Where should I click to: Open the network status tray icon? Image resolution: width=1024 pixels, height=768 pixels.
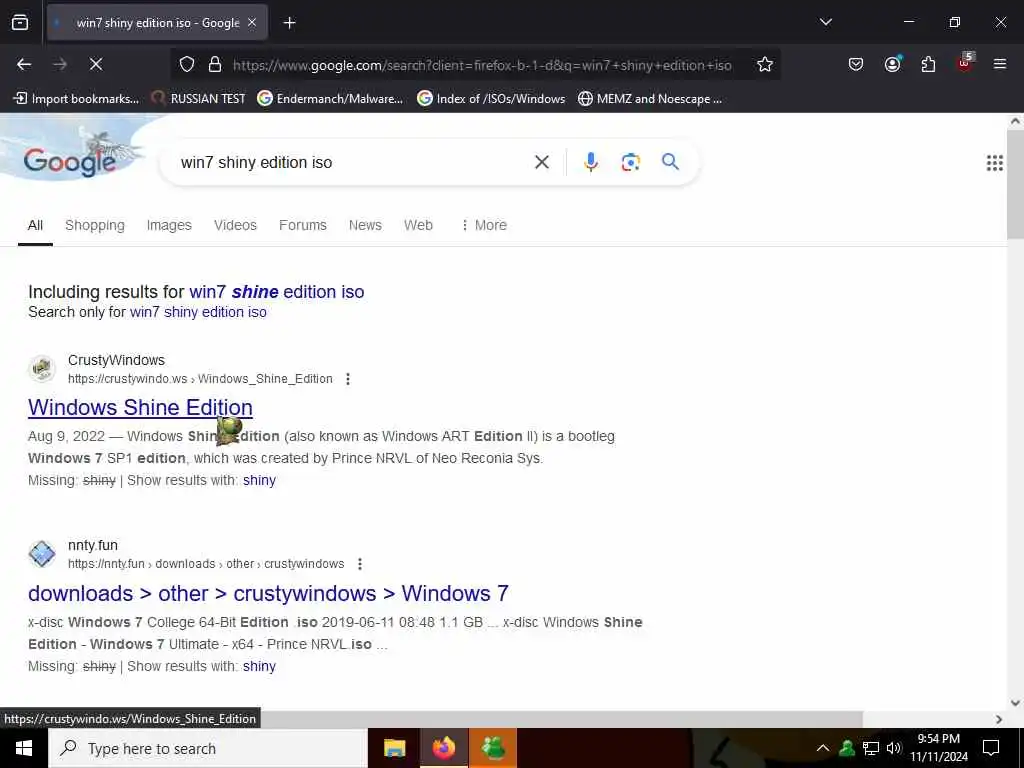[871, 748]
